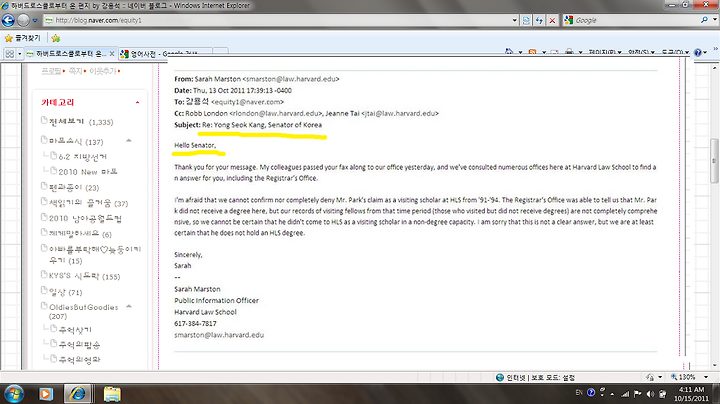Image resolution: width=720 pixels, height=404 pixels.
Task: Open the KYS'S 시즌팍 (155) category
Action: tap(84, 276)
